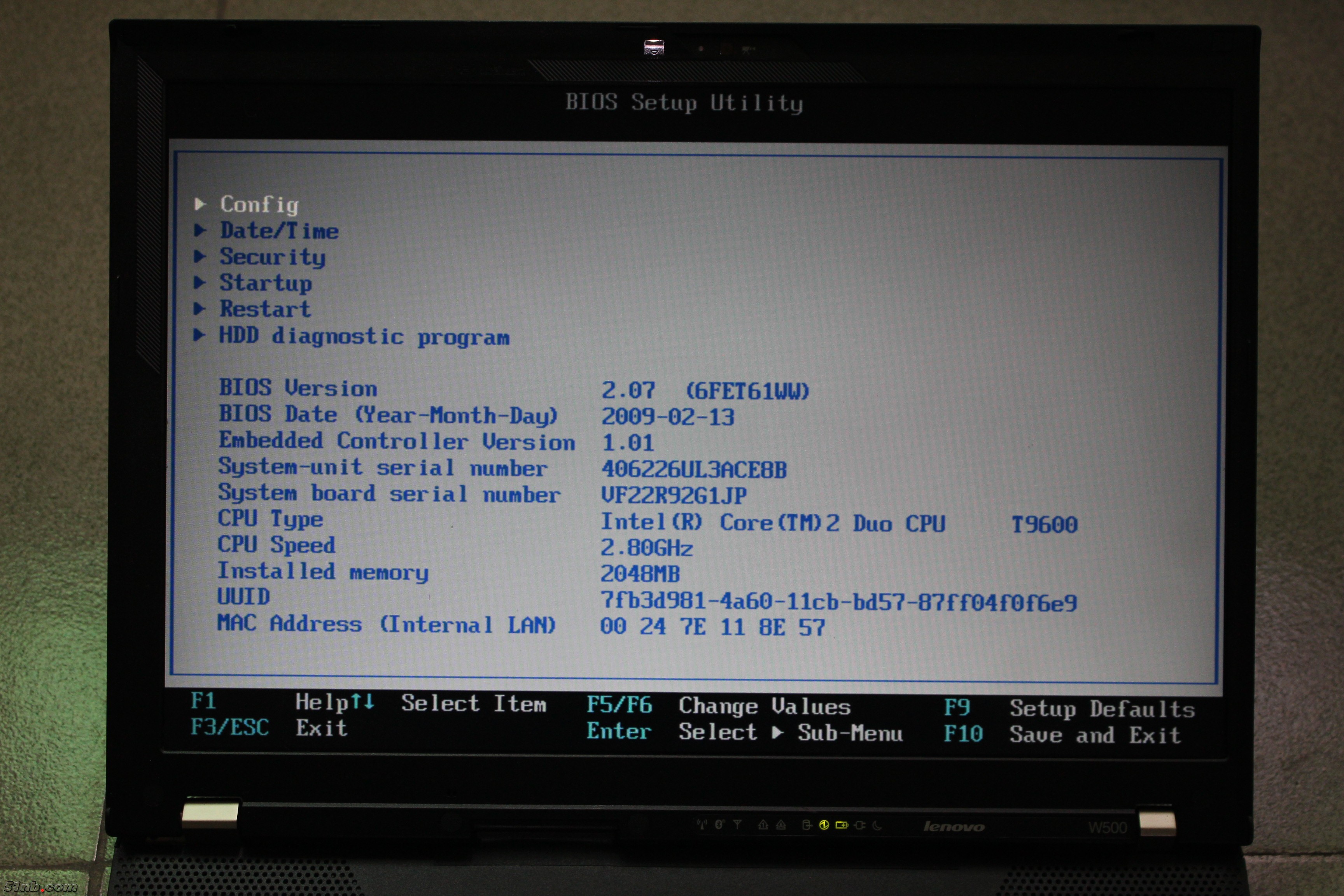This screenshot has width=1344, height=896.
Task: Click F3/ESC Exit hint
Action: [x=269, y=728]
